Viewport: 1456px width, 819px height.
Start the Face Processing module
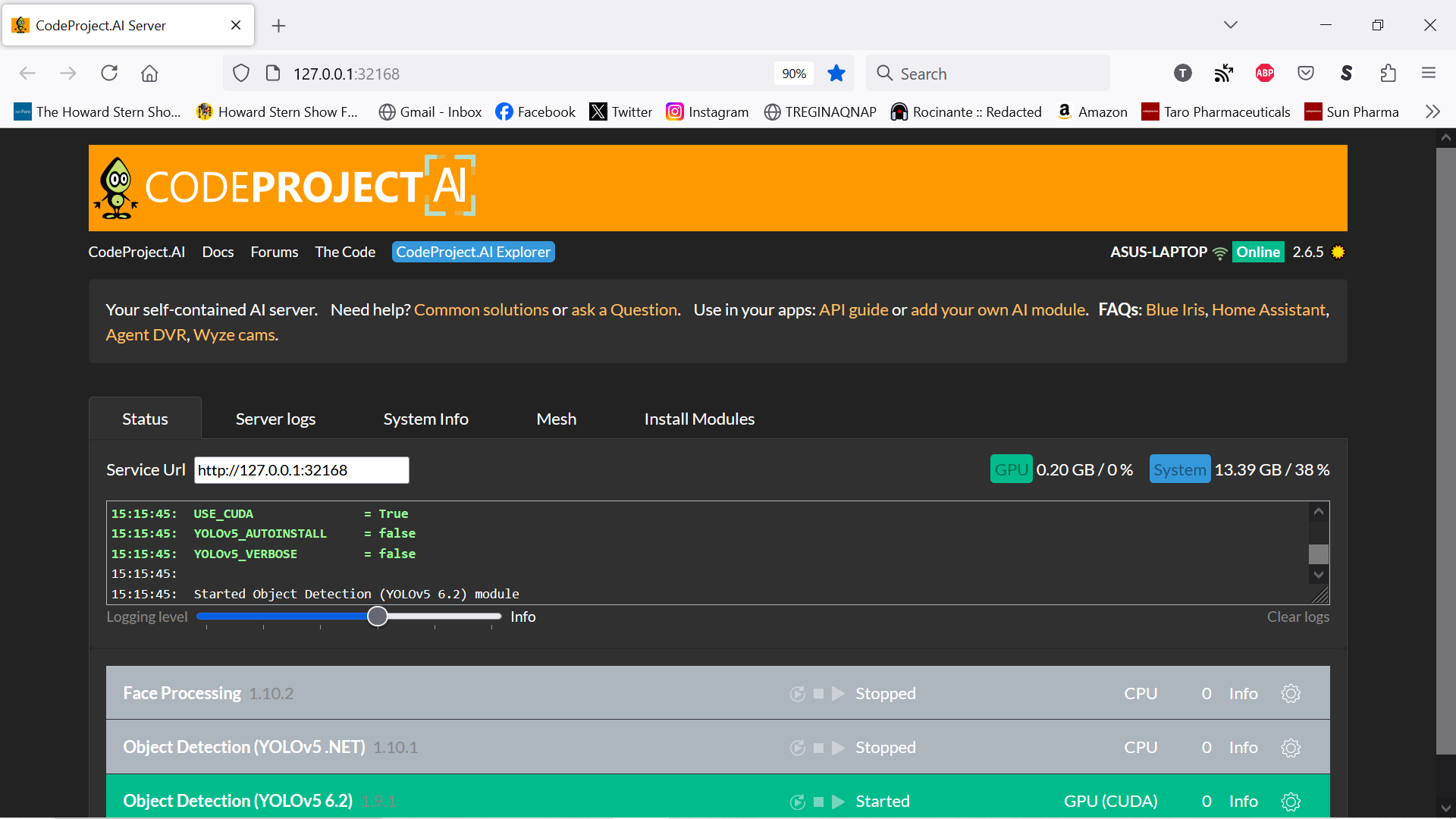(x=838, y=694)
